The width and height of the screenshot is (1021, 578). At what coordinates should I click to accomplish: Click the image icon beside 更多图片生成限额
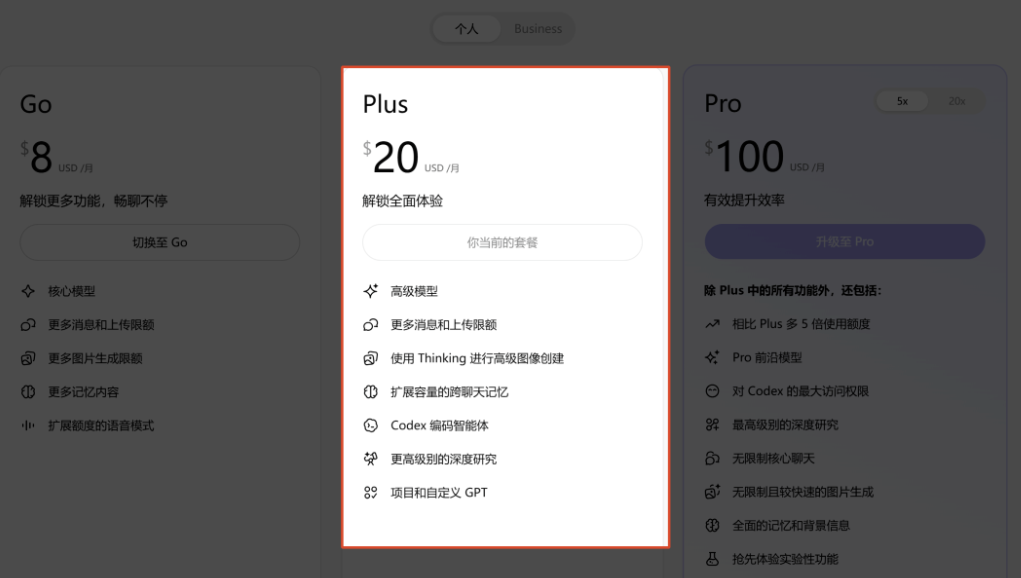(x=28, y=358)
